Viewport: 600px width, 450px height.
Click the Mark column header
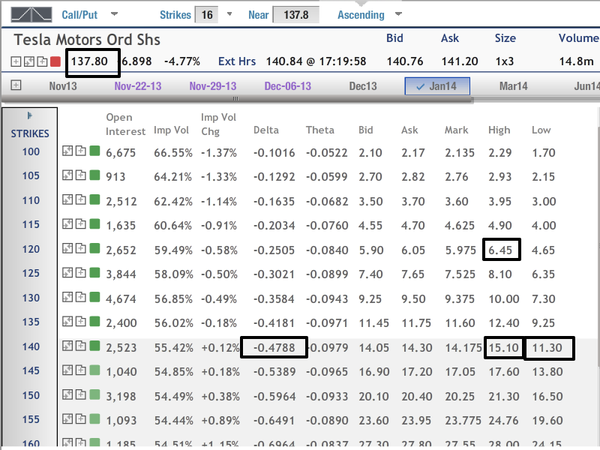pos(456,130)
